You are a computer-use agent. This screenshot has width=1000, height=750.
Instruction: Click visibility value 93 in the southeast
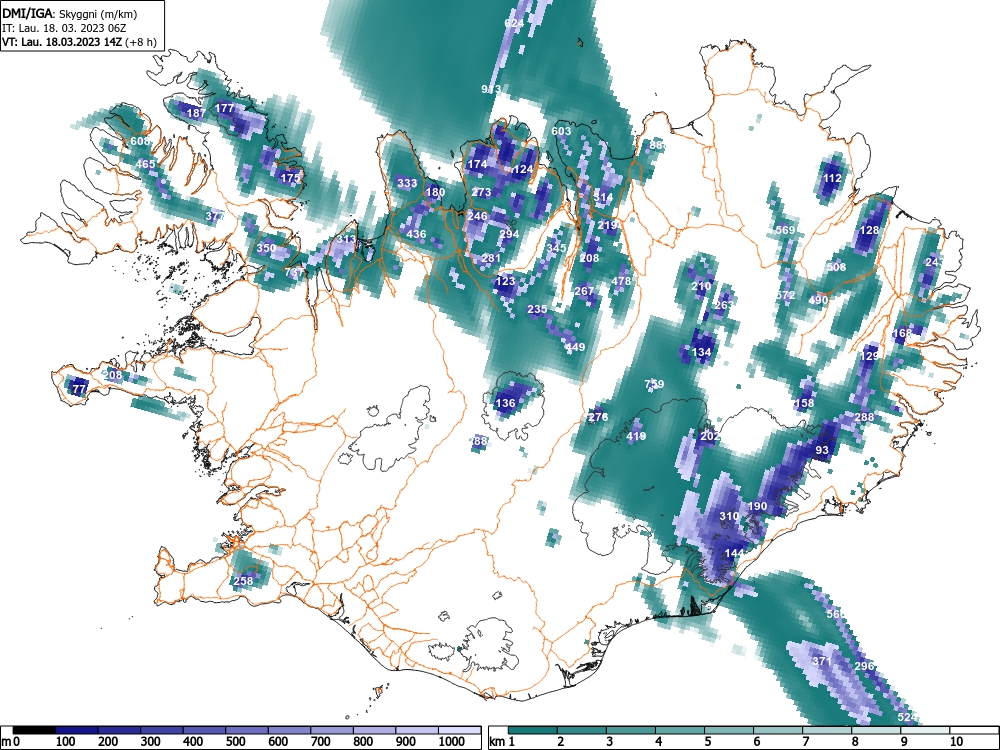[x=822, y=450]
